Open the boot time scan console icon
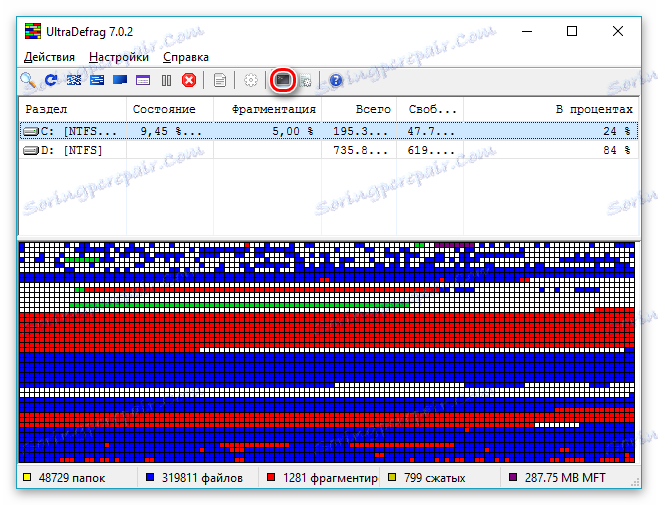Image resolution: width=658 pixels, height=505 pixels. (x=283, y=80)
